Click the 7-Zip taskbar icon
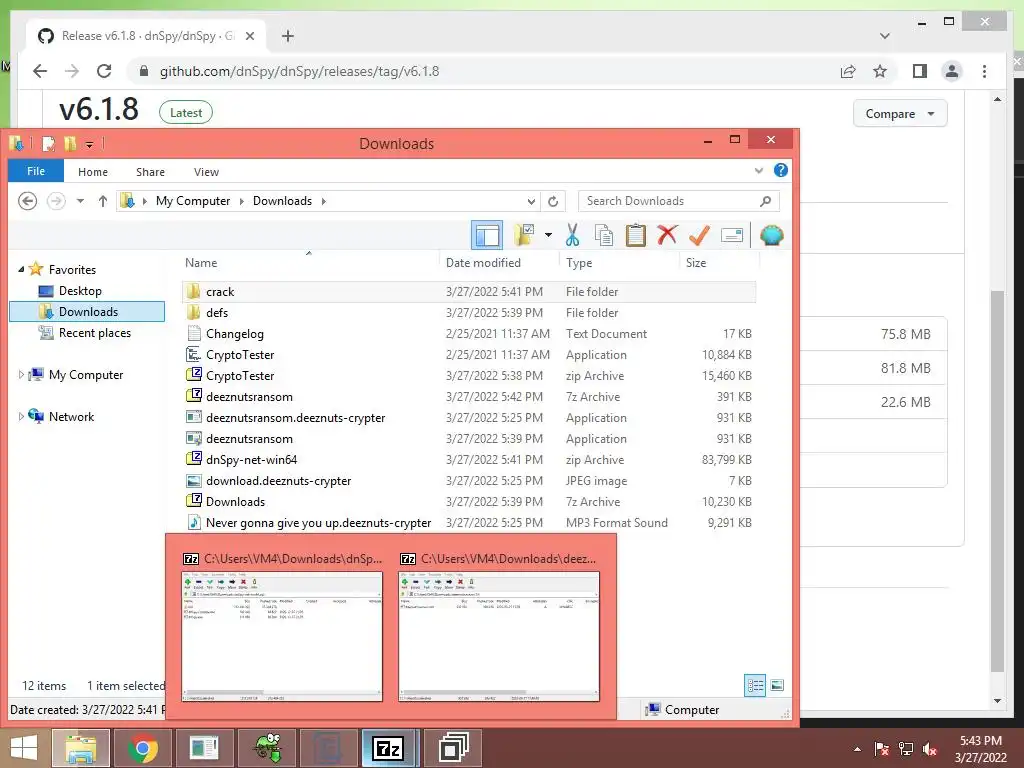The image size is (1024, 768). [x=389, y=748]
